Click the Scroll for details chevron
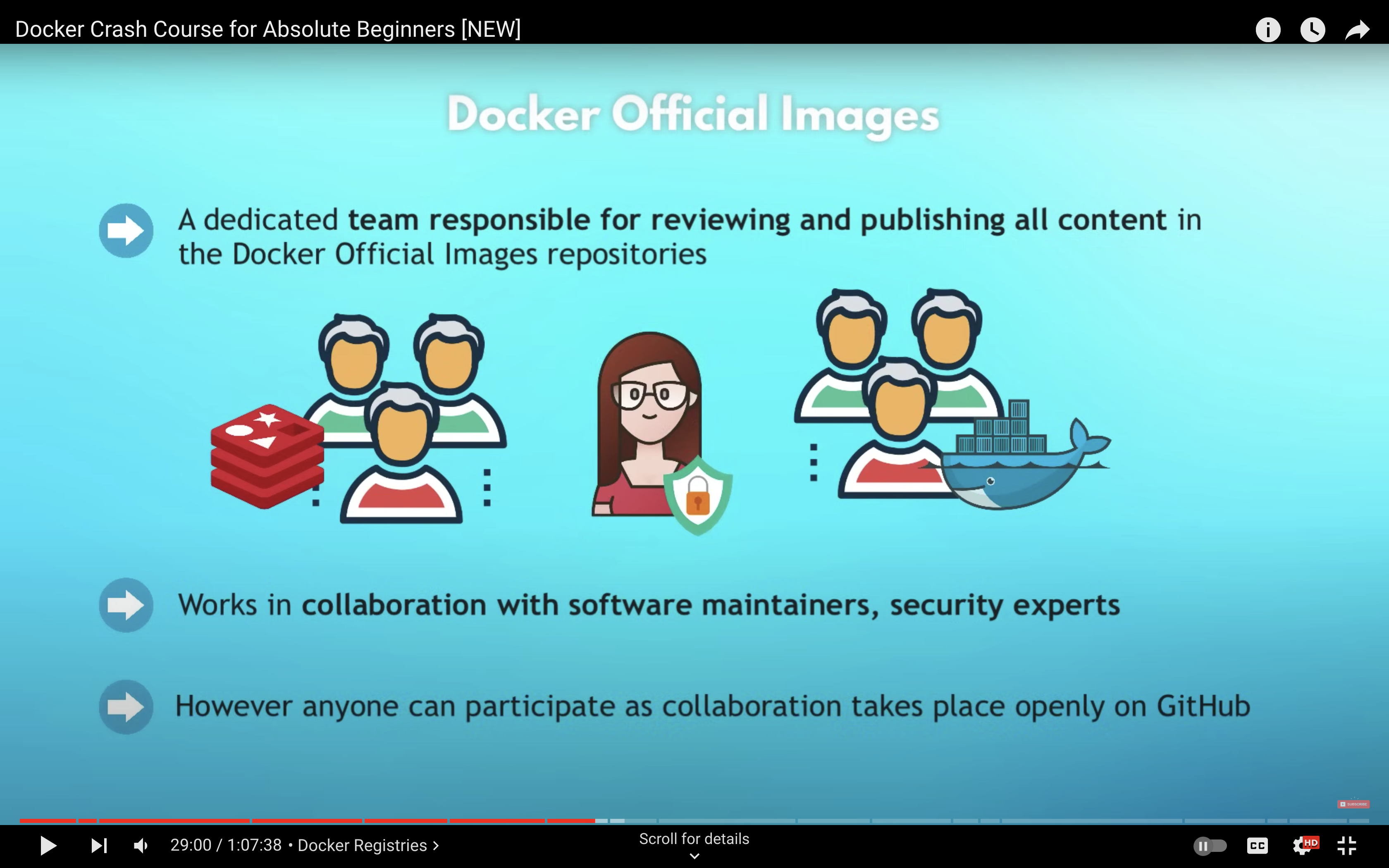The width and height of the screenshot is (1389, 868). click(694, 856)
